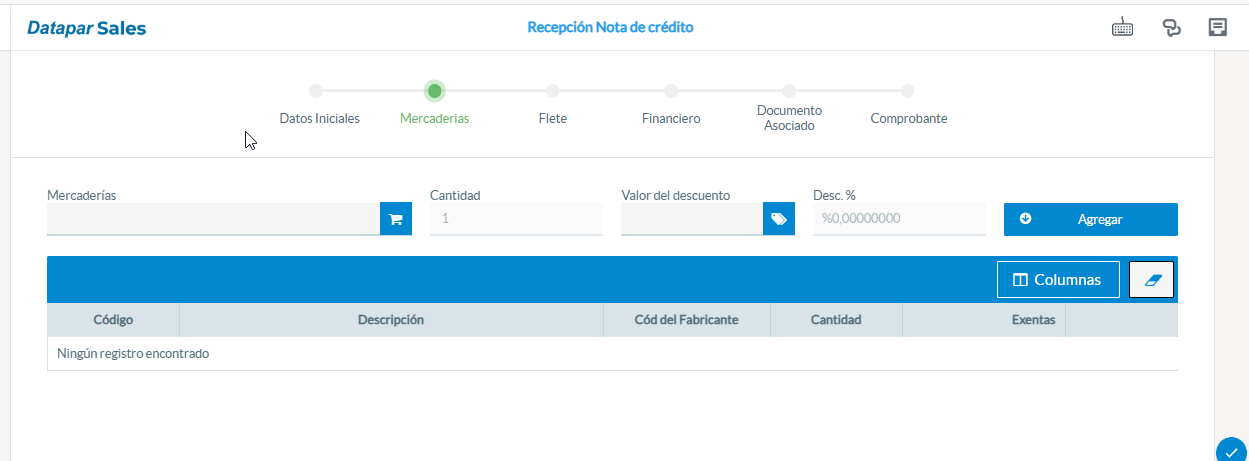
Task: Sort by the Código column header
Action: point(113,320)
